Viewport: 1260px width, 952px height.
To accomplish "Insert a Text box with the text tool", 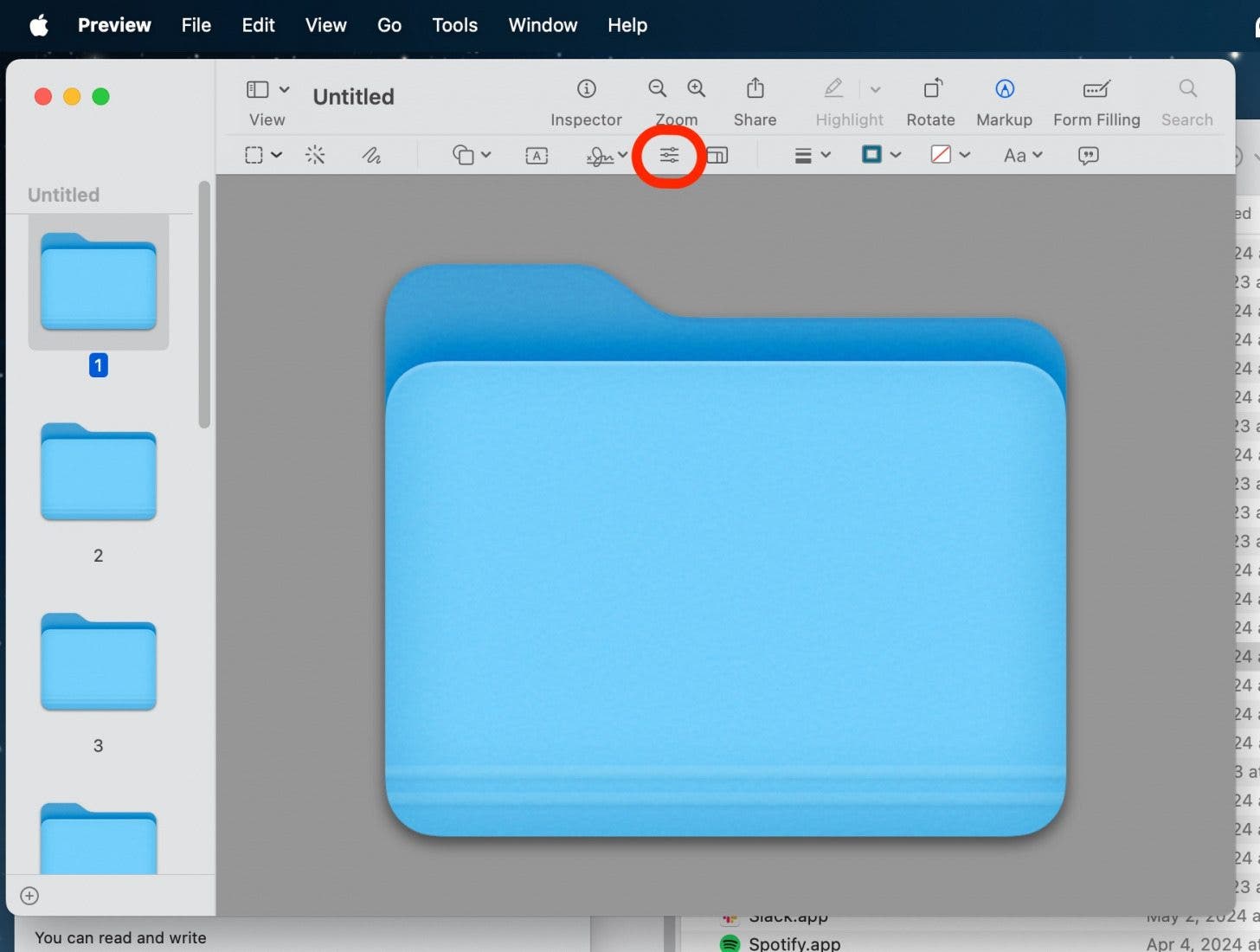I will [x=537, y=156].
